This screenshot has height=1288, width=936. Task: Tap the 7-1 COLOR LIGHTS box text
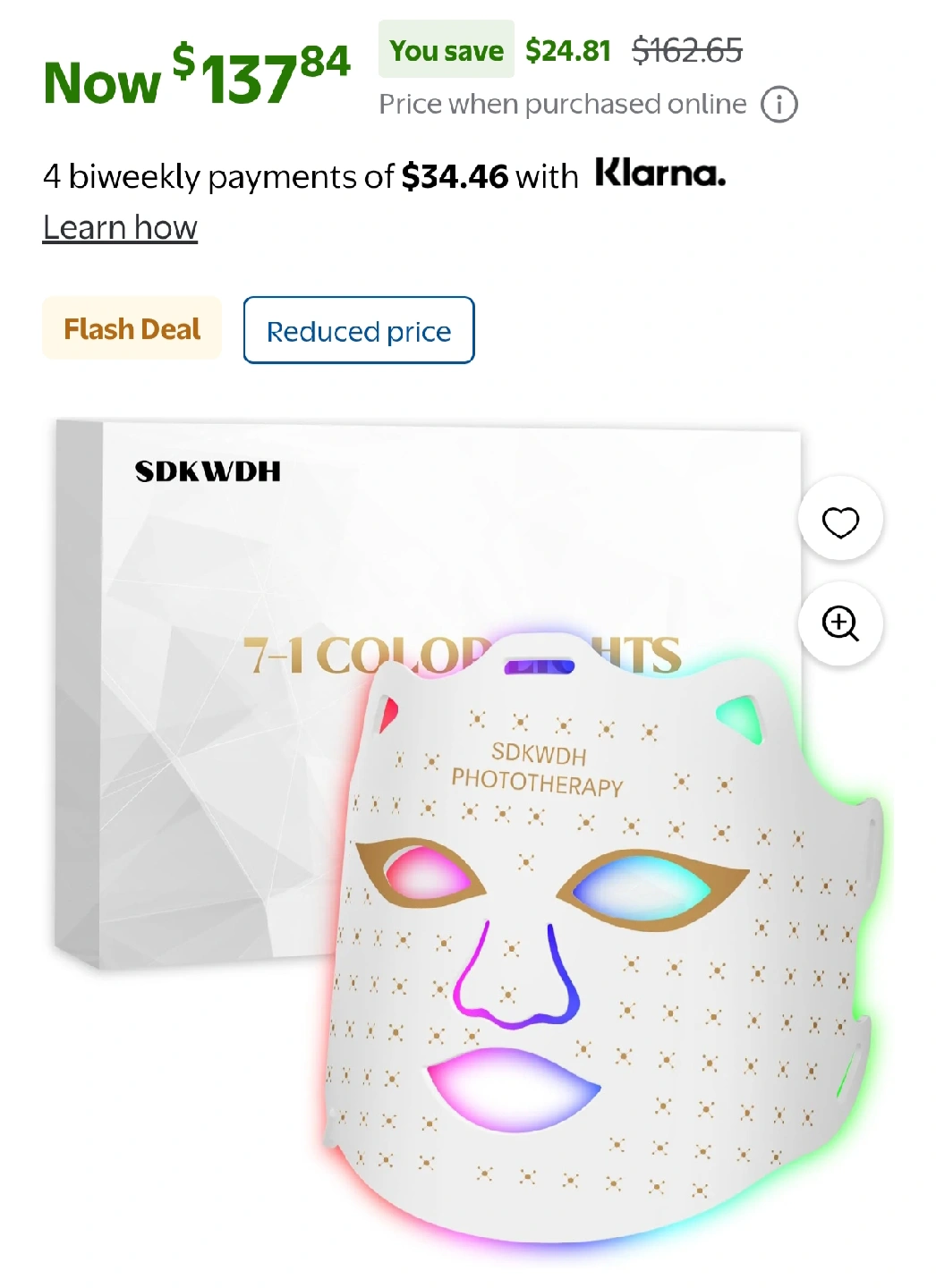click(462, 655)
